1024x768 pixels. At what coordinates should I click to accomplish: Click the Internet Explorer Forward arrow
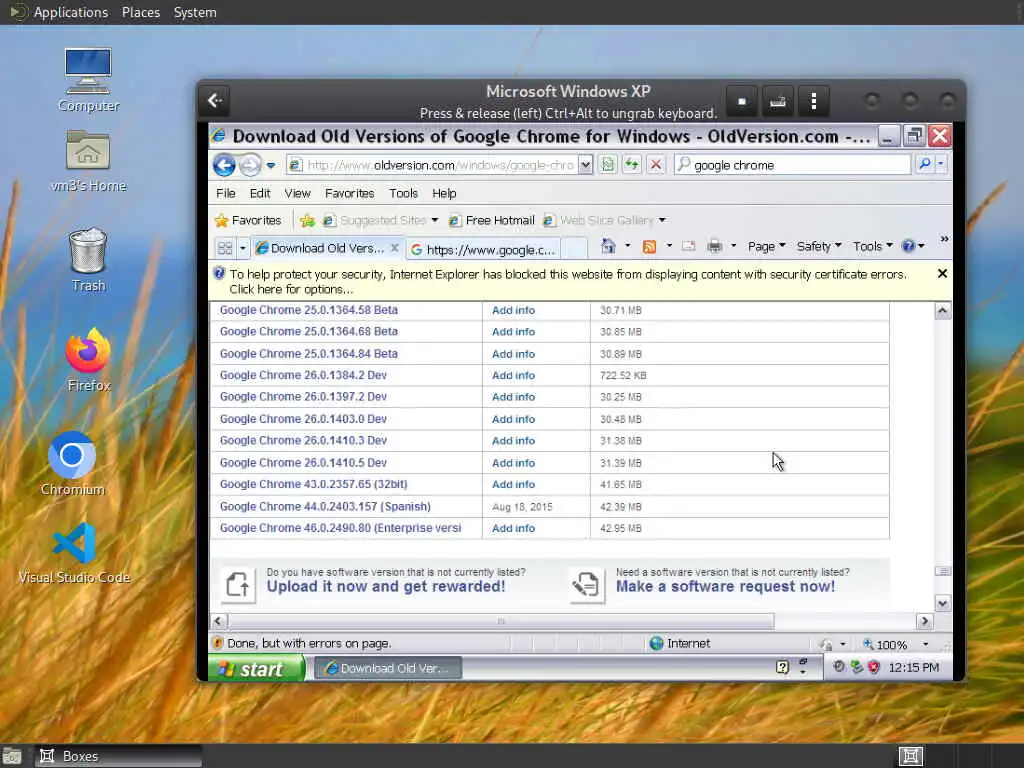tap(250, 165)
